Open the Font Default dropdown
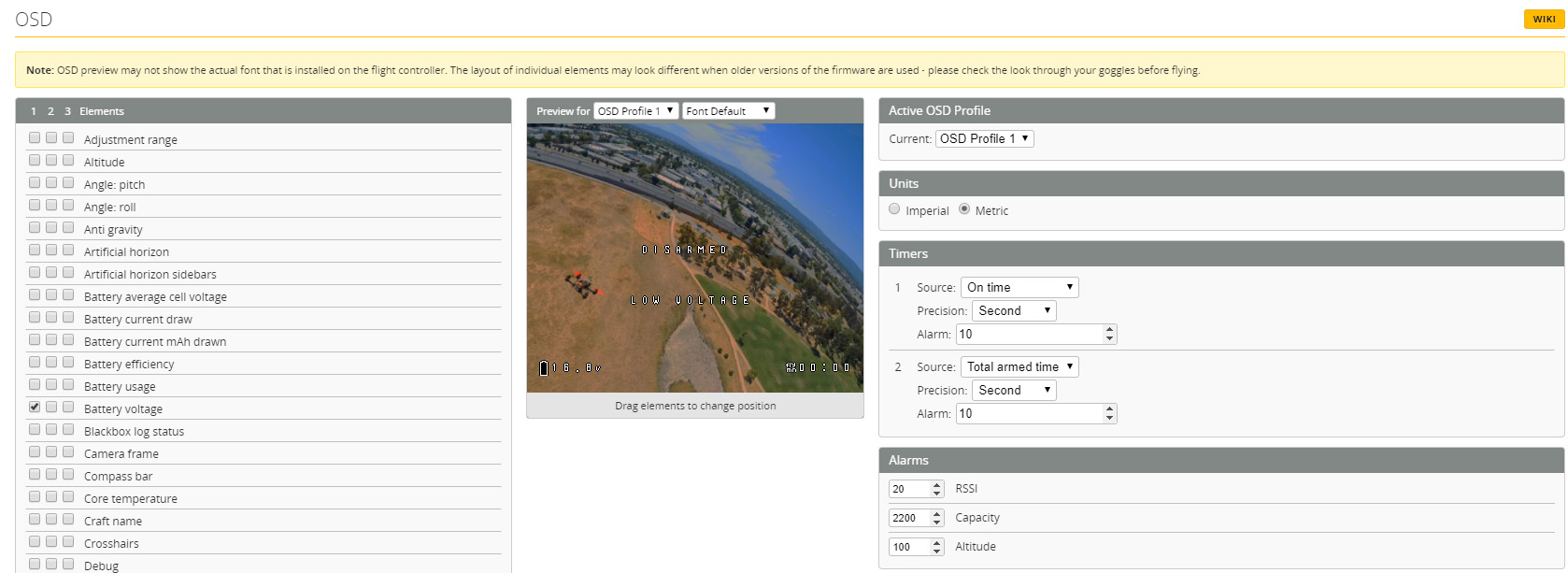Image resolution: width=1568 pixels, height=573 pixels. (728, 110)
